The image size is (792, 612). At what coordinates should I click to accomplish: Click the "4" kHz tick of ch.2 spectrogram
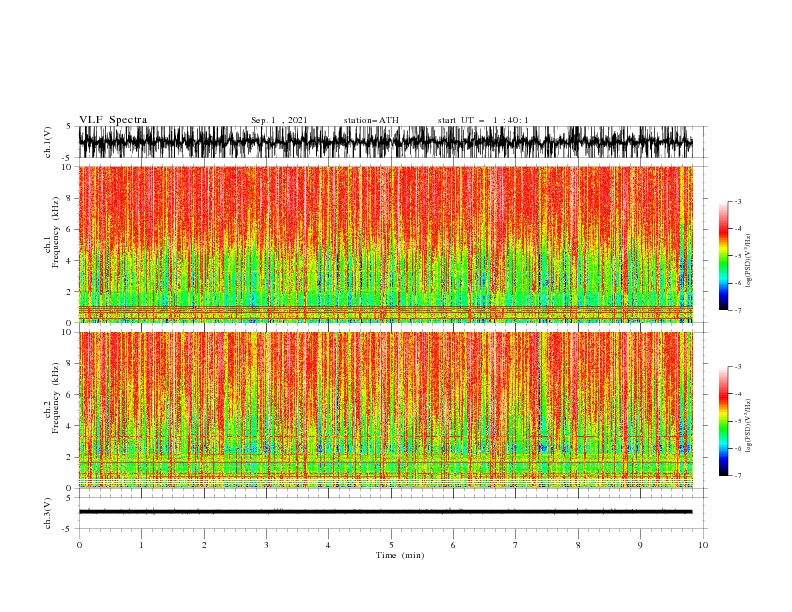point(70,426)
